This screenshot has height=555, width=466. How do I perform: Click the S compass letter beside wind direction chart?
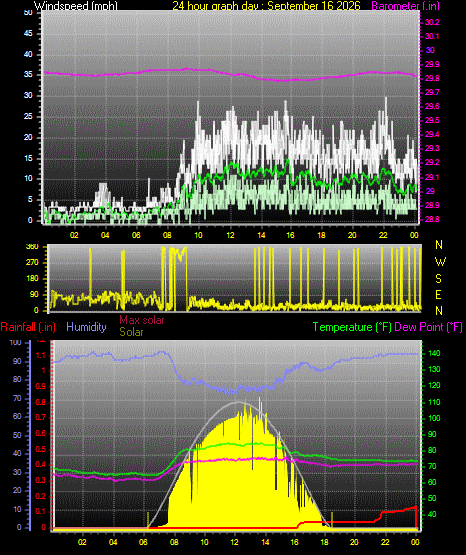pos(438,279)
